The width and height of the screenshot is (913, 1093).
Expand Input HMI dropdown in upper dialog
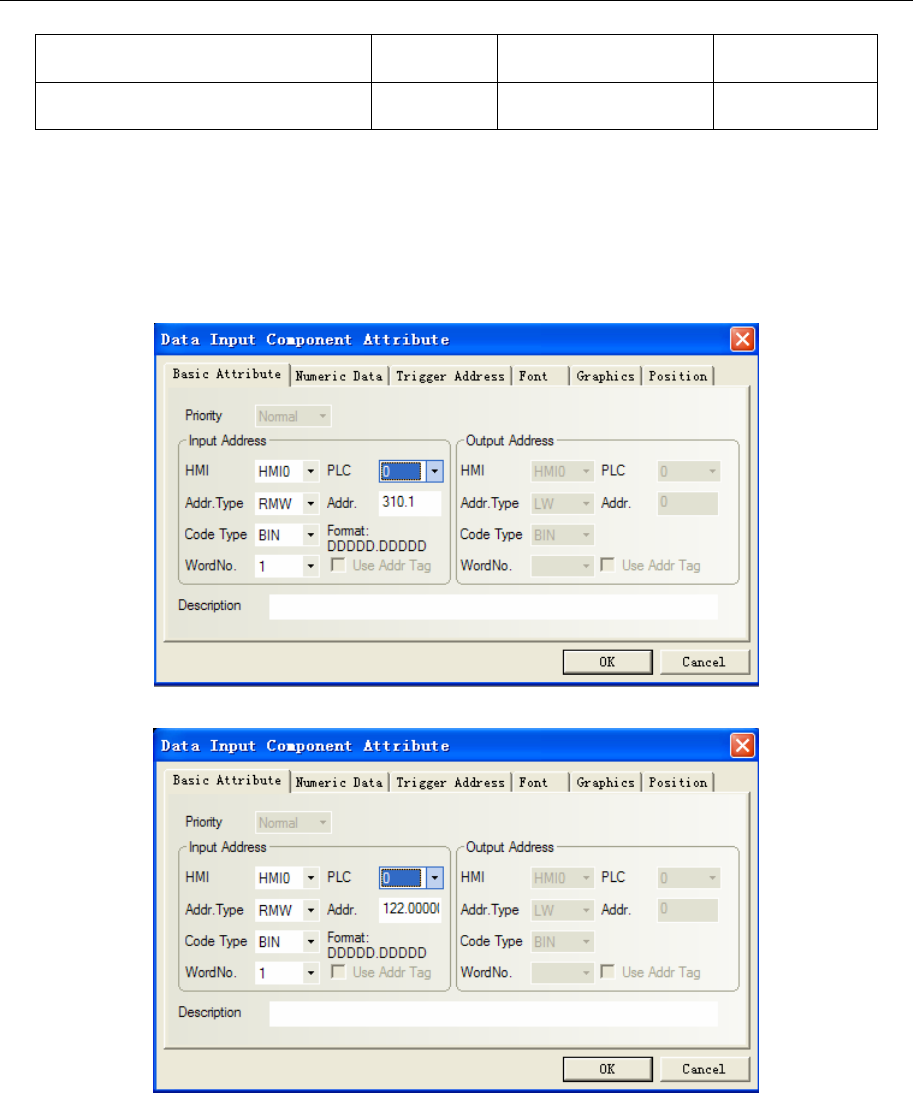tap(311, 472)
